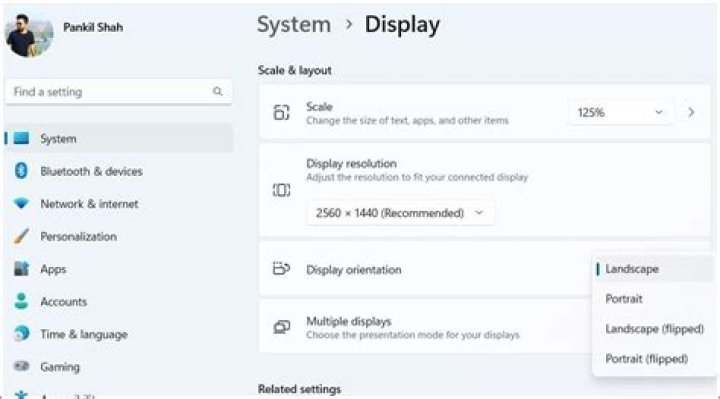The image size is (720, 399).
Task: Click 'Change the size of text, apps' description
Action: 407,120
